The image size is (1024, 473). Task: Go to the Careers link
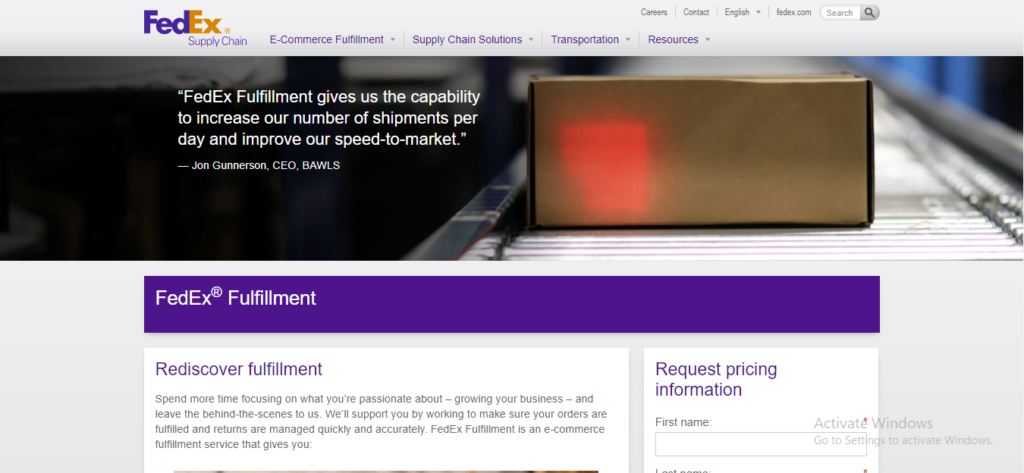click(x=654, y=12)
